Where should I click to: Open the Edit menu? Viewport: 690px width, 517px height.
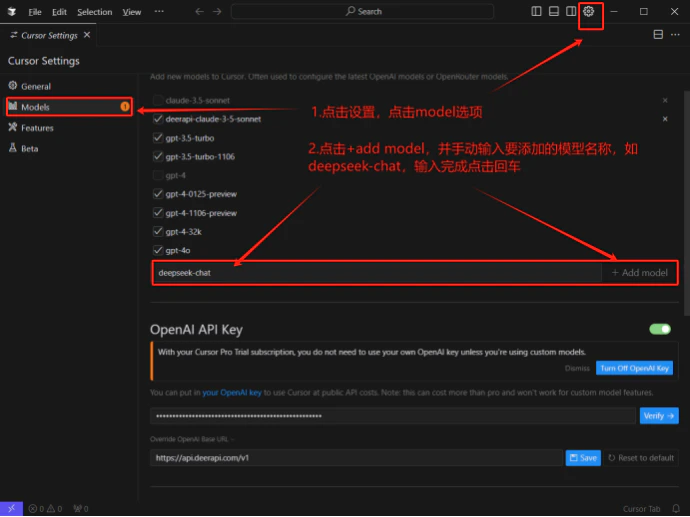click(59, 12)
